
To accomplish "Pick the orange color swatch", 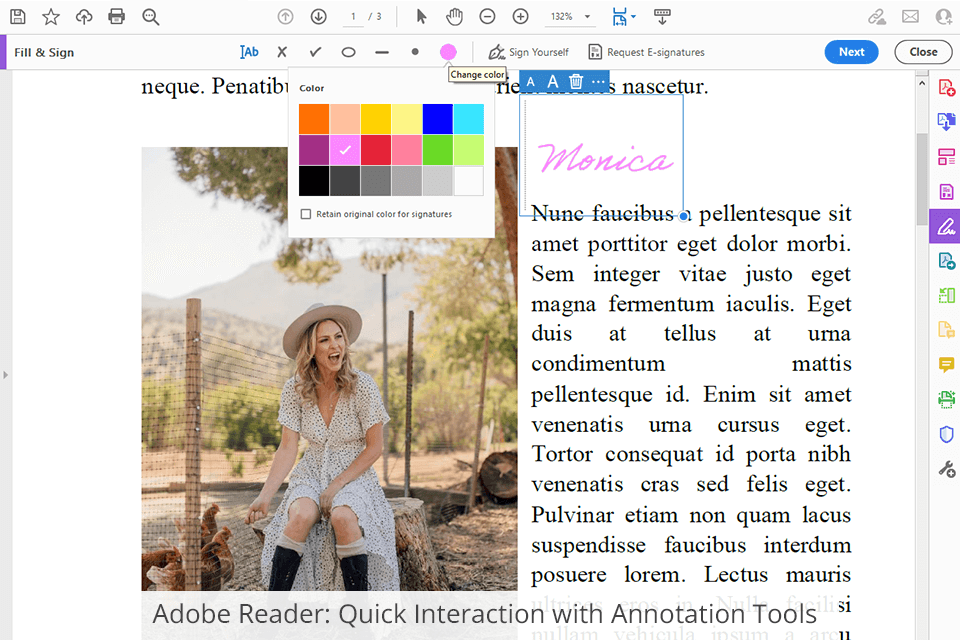I will point(313,119).
